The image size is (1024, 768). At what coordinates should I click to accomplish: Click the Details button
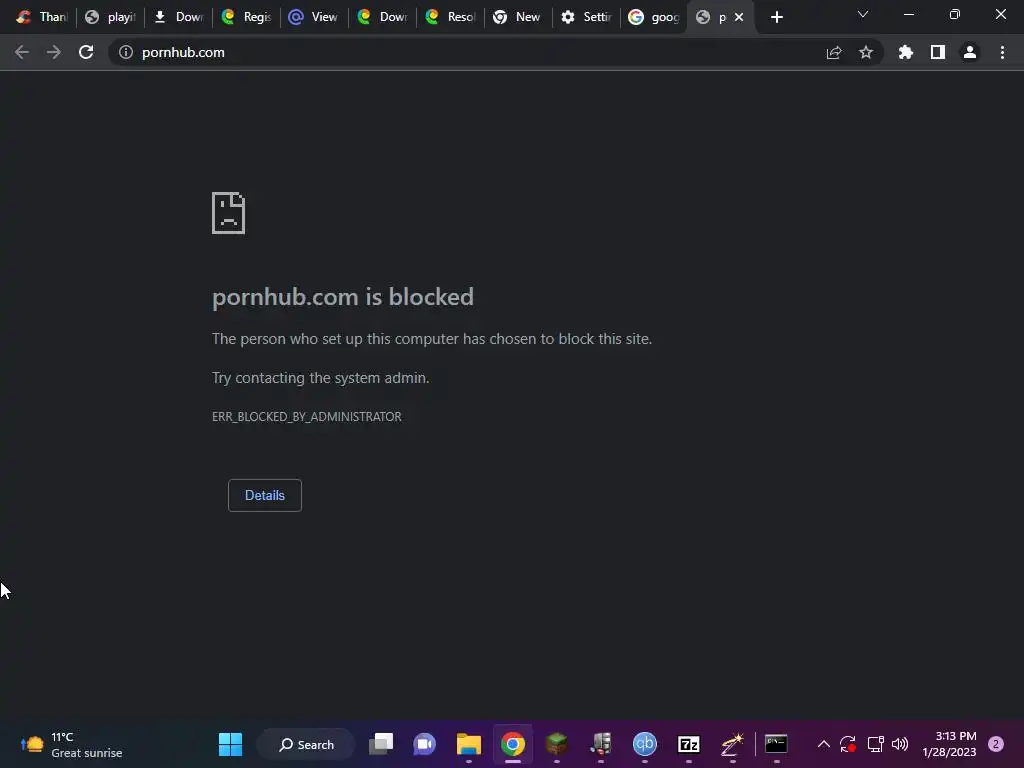[x=264, y=495]
